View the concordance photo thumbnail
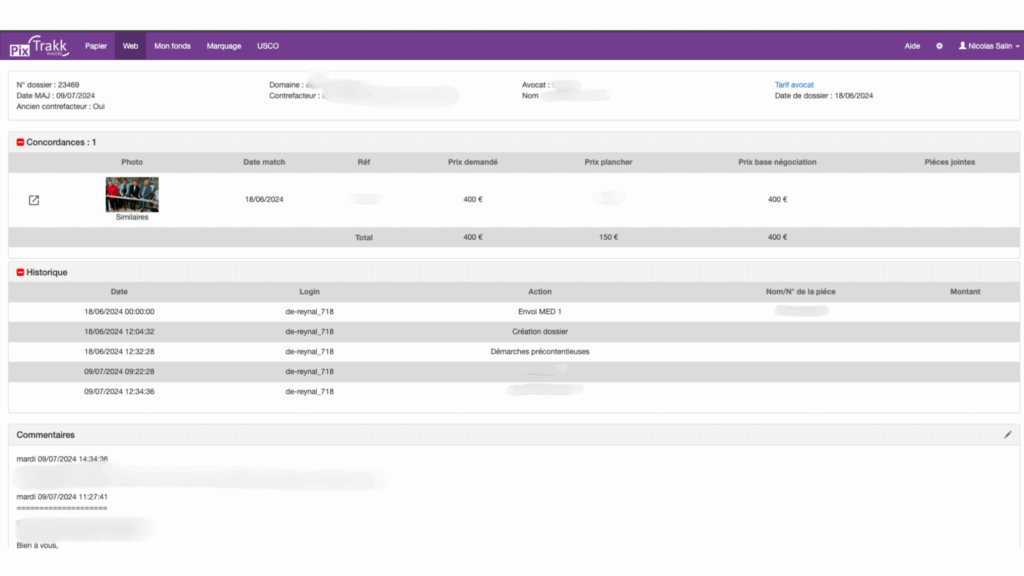The width and height of the screenshot is (1024, 576). [x=132, y=194]
